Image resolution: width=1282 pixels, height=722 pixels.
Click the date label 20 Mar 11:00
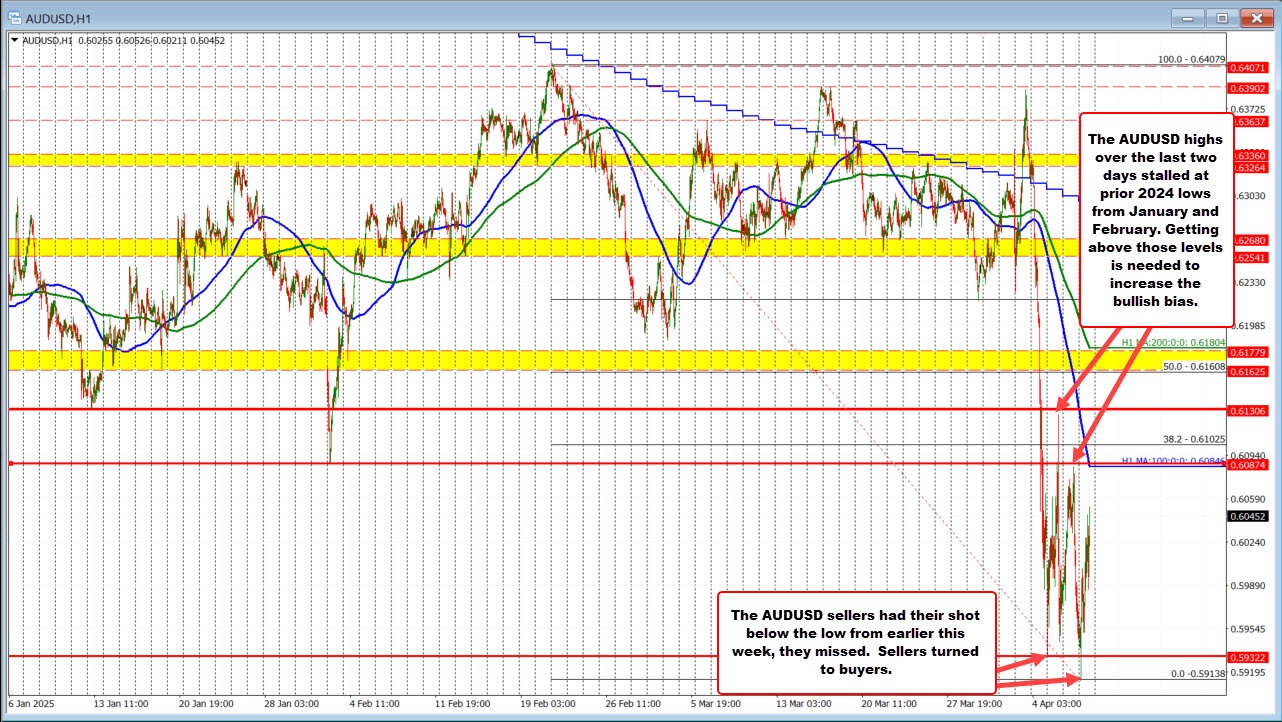click(x=891, y=703)
